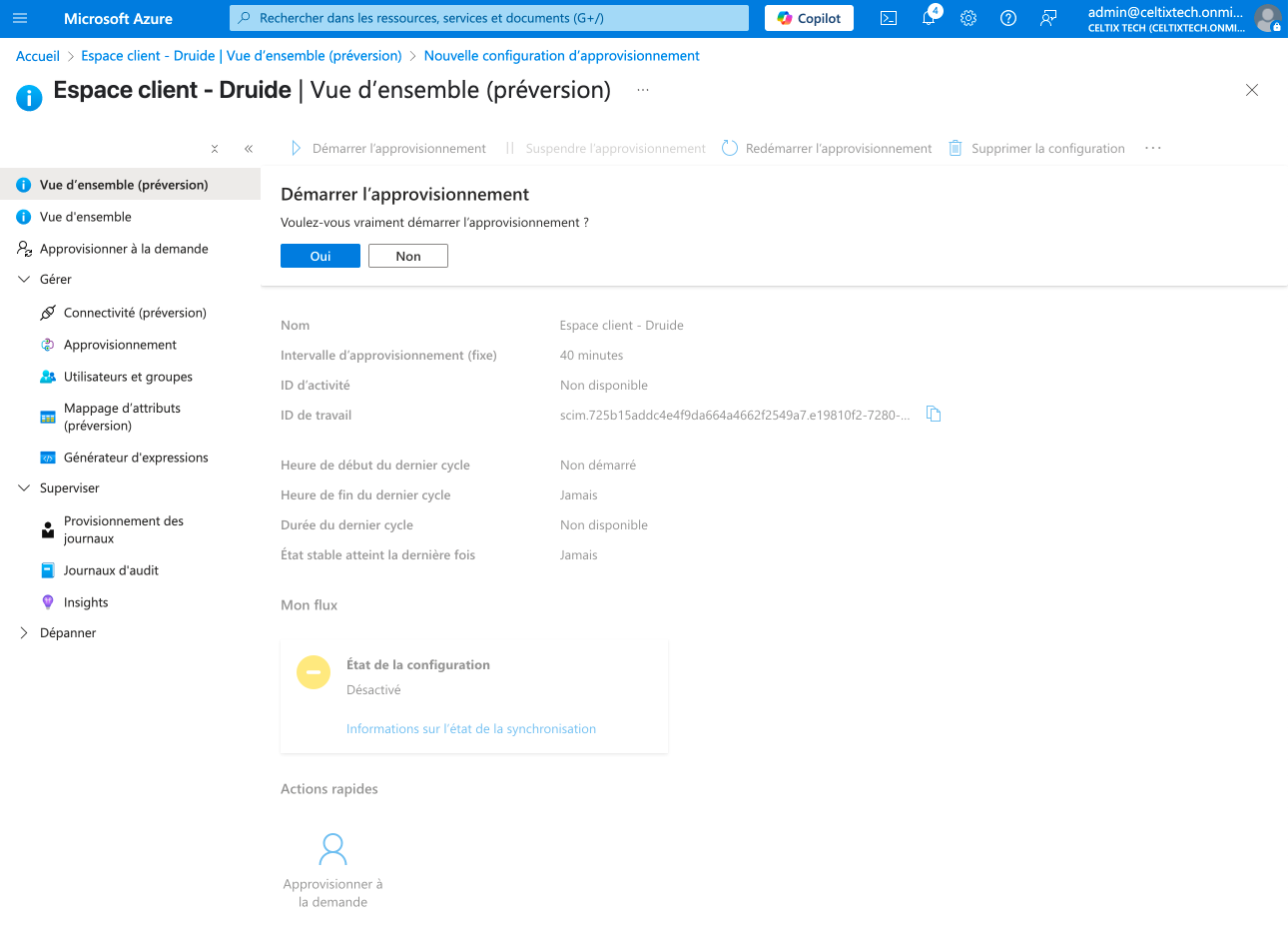The image size is (1288, 934).
Task: Click the help question mark icon
Action: click(1008, 18)
